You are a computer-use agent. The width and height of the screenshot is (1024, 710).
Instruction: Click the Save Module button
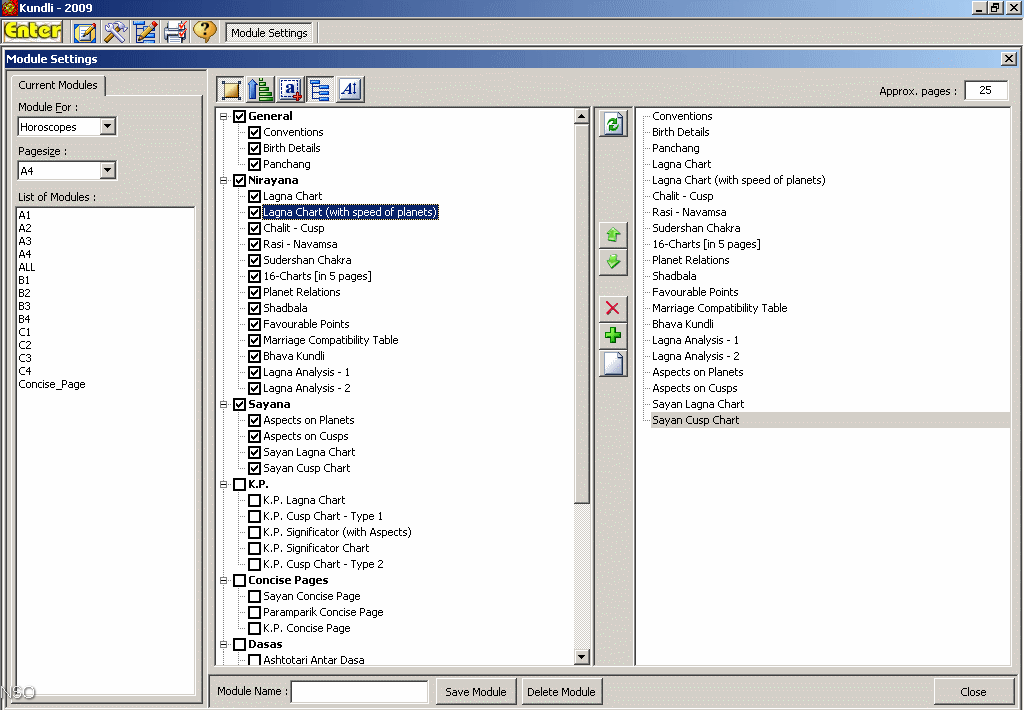[477, 692]
